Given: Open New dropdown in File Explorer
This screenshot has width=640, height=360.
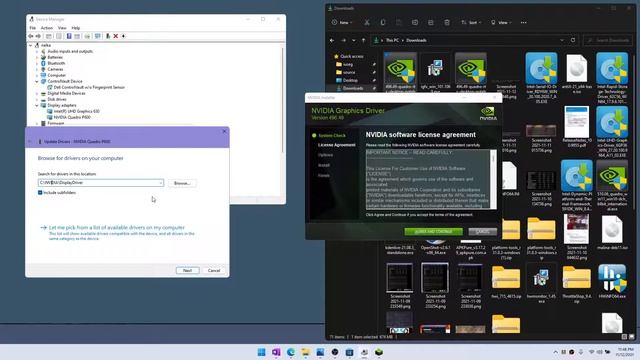Looking at the screenshot, I should coord(342,22).
